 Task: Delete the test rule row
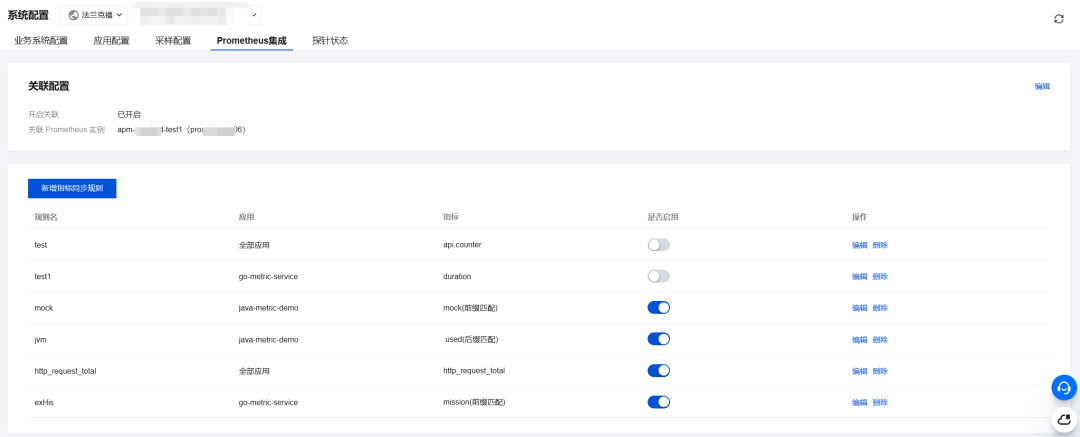[880, 245]
